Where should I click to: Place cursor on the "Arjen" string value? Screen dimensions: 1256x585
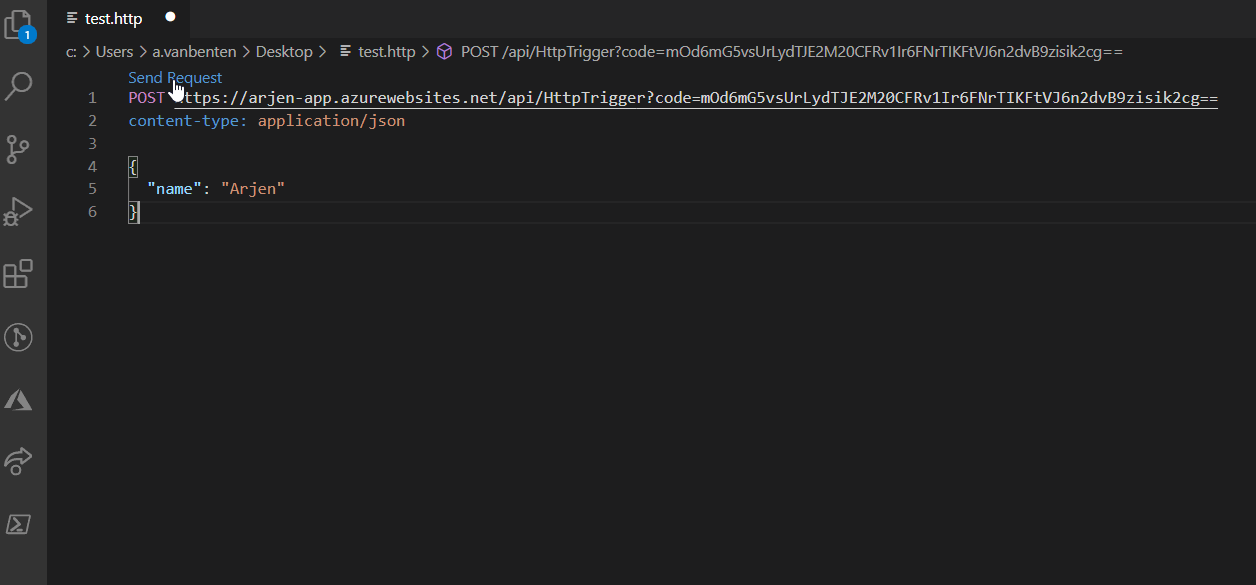[x=253, y=189]
